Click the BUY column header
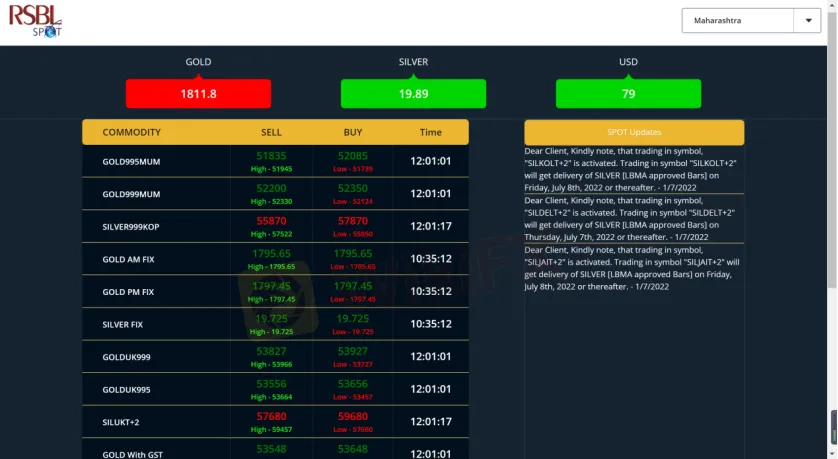This screenshot has width=838, height=459. (352, 132)
